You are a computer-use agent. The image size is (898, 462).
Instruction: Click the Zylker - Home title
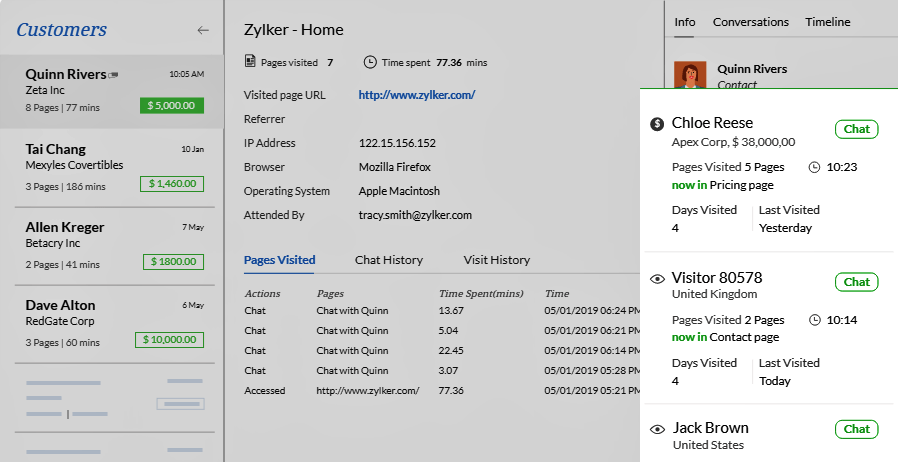pos(293,30)
